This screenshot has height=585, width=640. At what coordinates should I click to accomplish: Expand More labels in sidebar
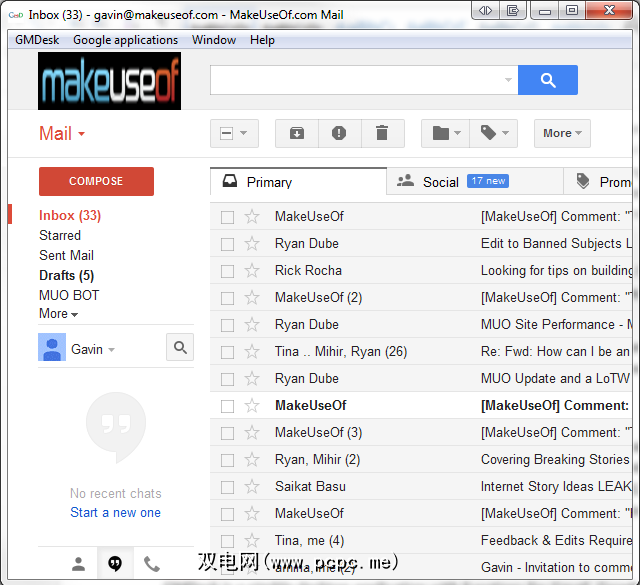58,314
